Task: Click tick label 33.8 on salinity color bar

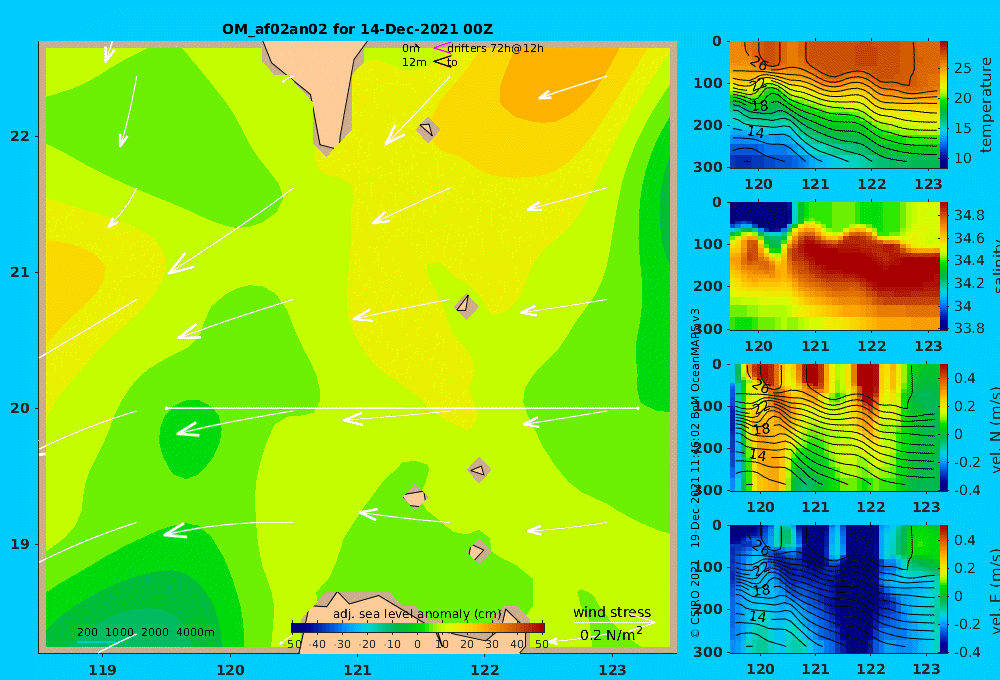Action: 969,328
